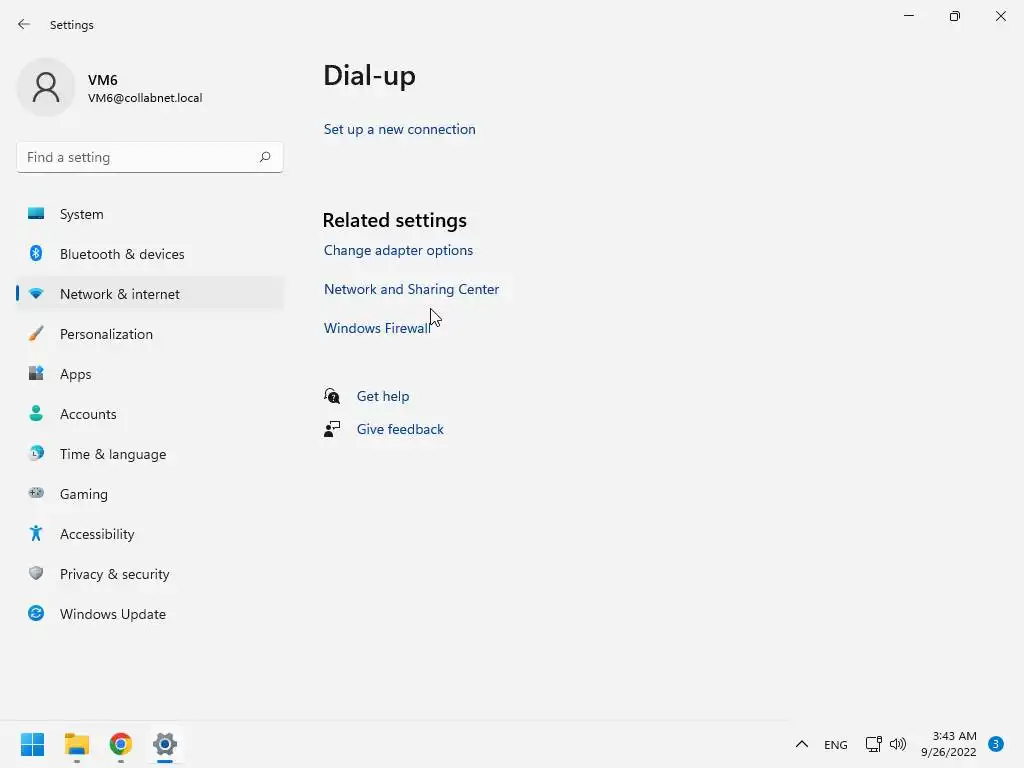Image resolution: width=1024 pixels, height=768 pixels.
Task: Click Set up a new connection
Action: pyautogui.click(x=400, y=129)
